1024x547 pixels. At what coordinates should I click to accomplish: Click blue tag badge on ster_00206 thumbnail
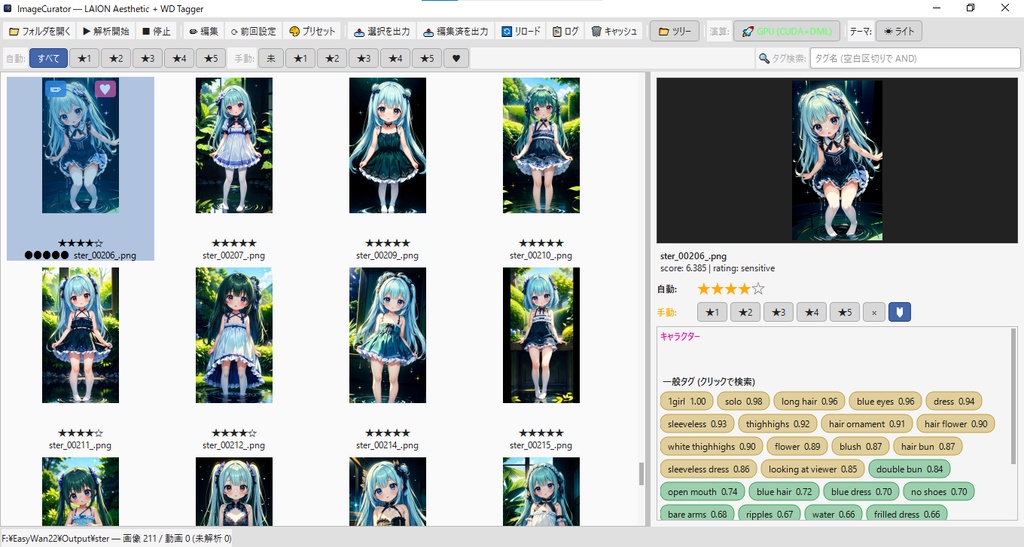tap(55, 88)
